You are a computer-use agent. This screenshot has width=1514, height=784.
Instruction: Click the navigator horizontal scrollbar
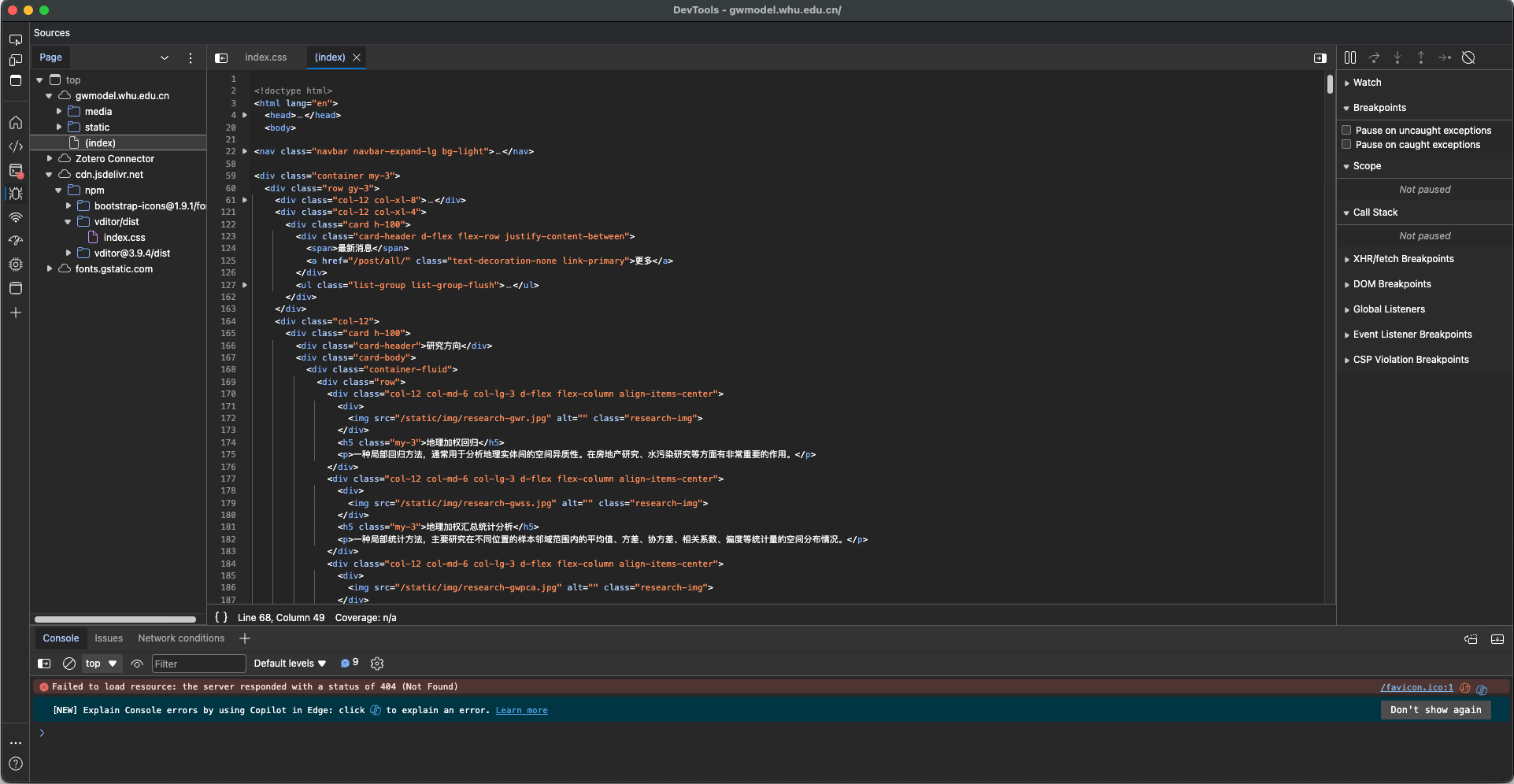click(x=115, y=619)
